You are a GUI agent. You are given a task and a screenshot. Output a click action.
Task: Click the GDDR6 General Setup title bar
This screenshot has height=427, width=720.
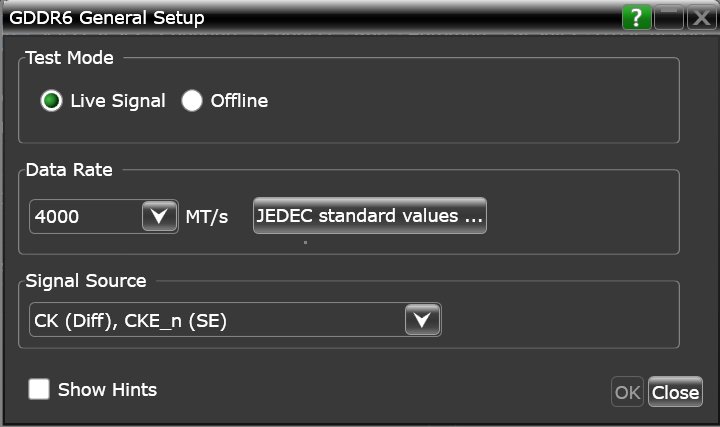(x=300, y=18)
